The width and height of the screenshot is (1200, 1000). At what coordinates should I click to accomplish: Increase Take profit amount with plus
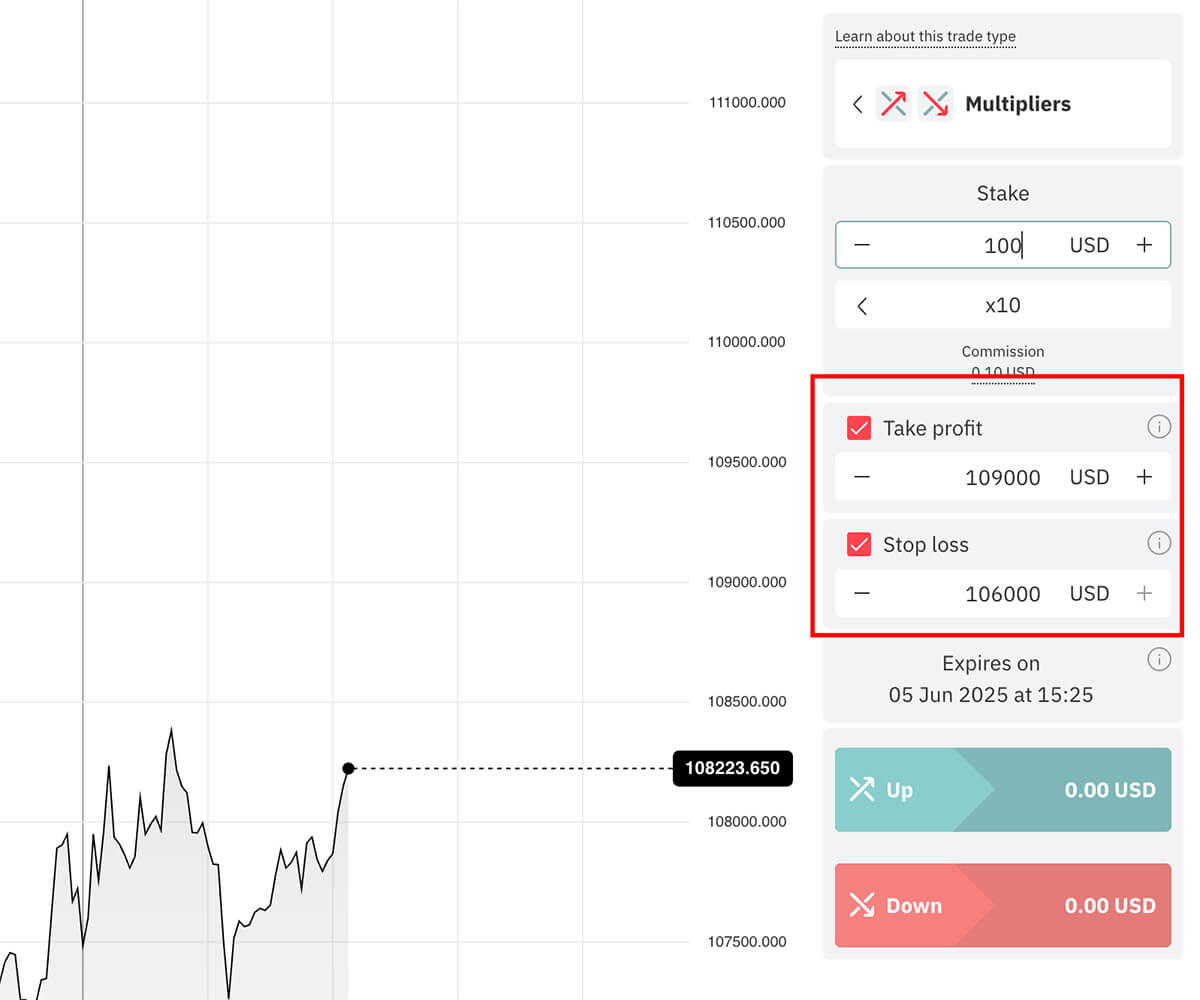pos(1145,477)
